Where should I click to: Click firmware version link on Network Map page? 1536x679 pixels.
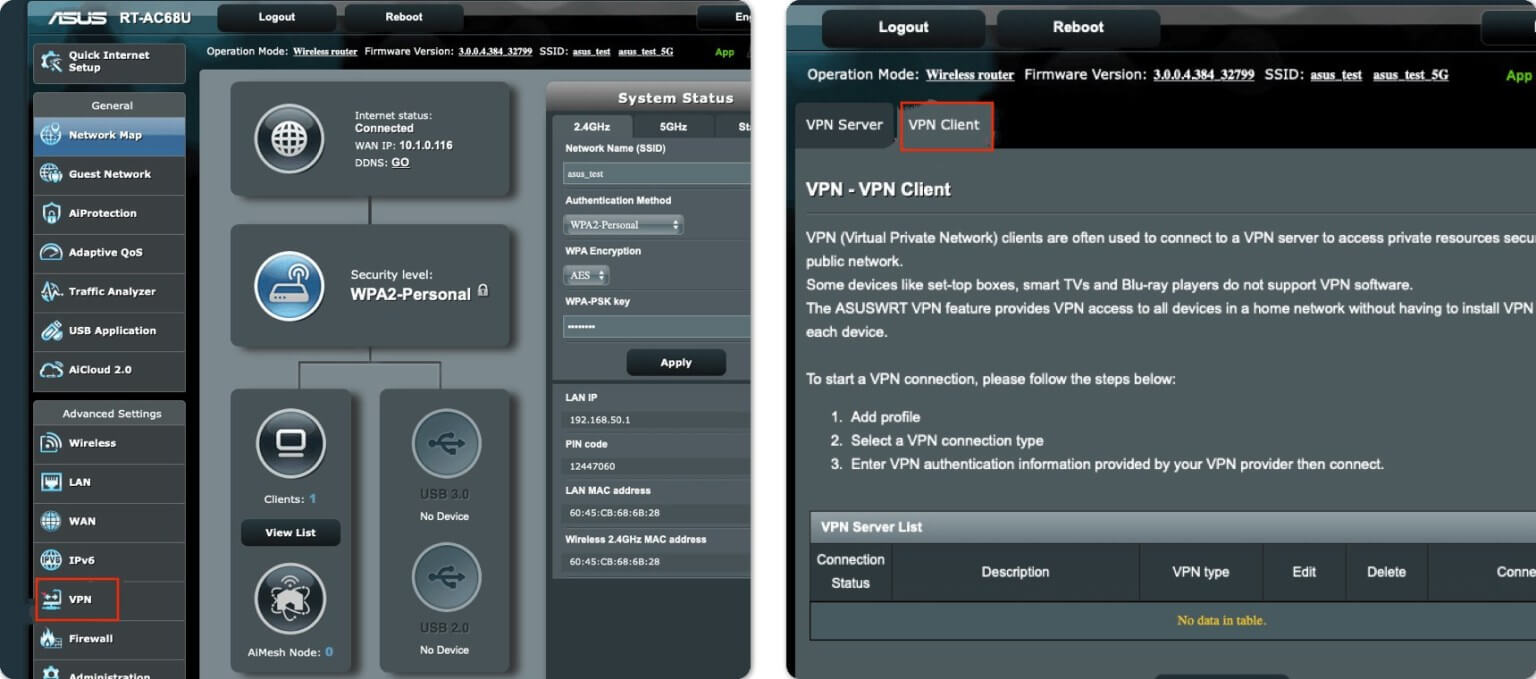(x=495, y=51)
